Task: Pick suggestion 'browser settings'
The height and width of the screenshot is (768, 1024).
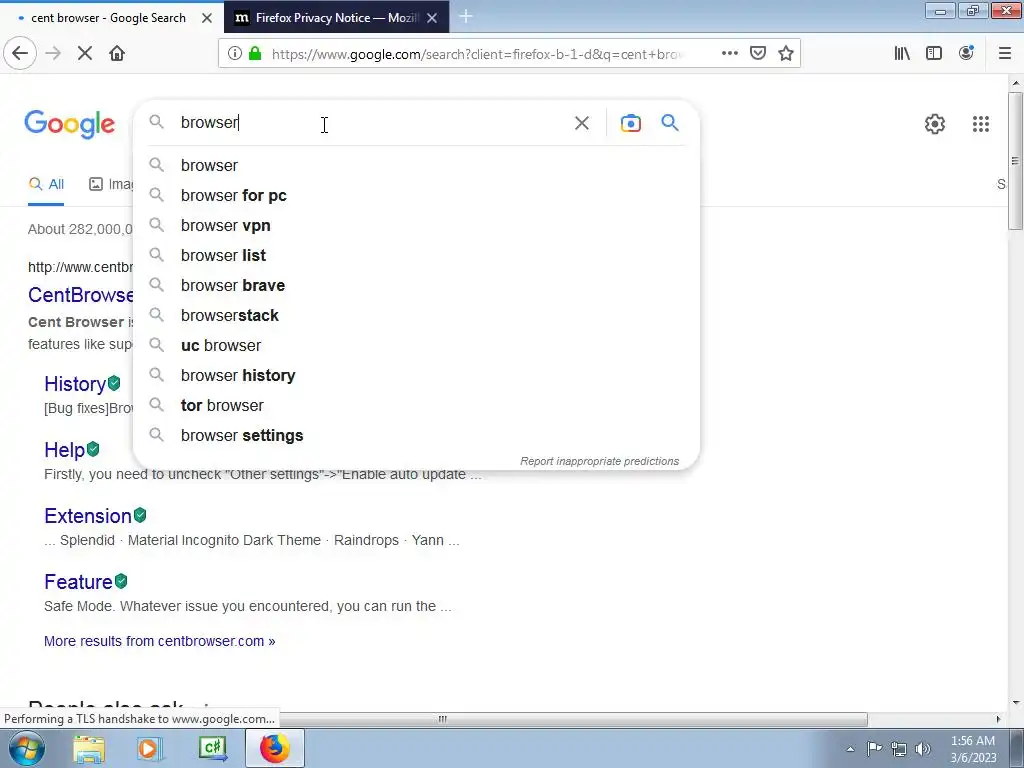Action: [416, 436]
